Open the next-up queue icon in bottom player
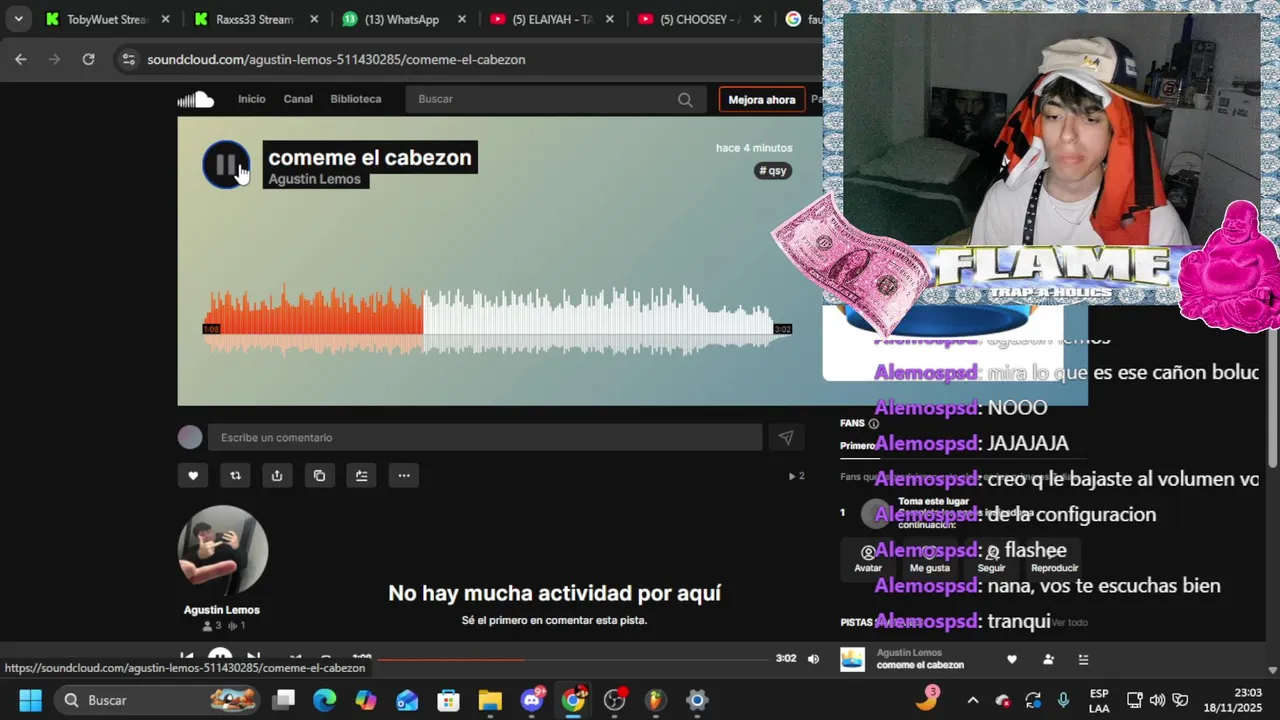 pos(1083,659)
